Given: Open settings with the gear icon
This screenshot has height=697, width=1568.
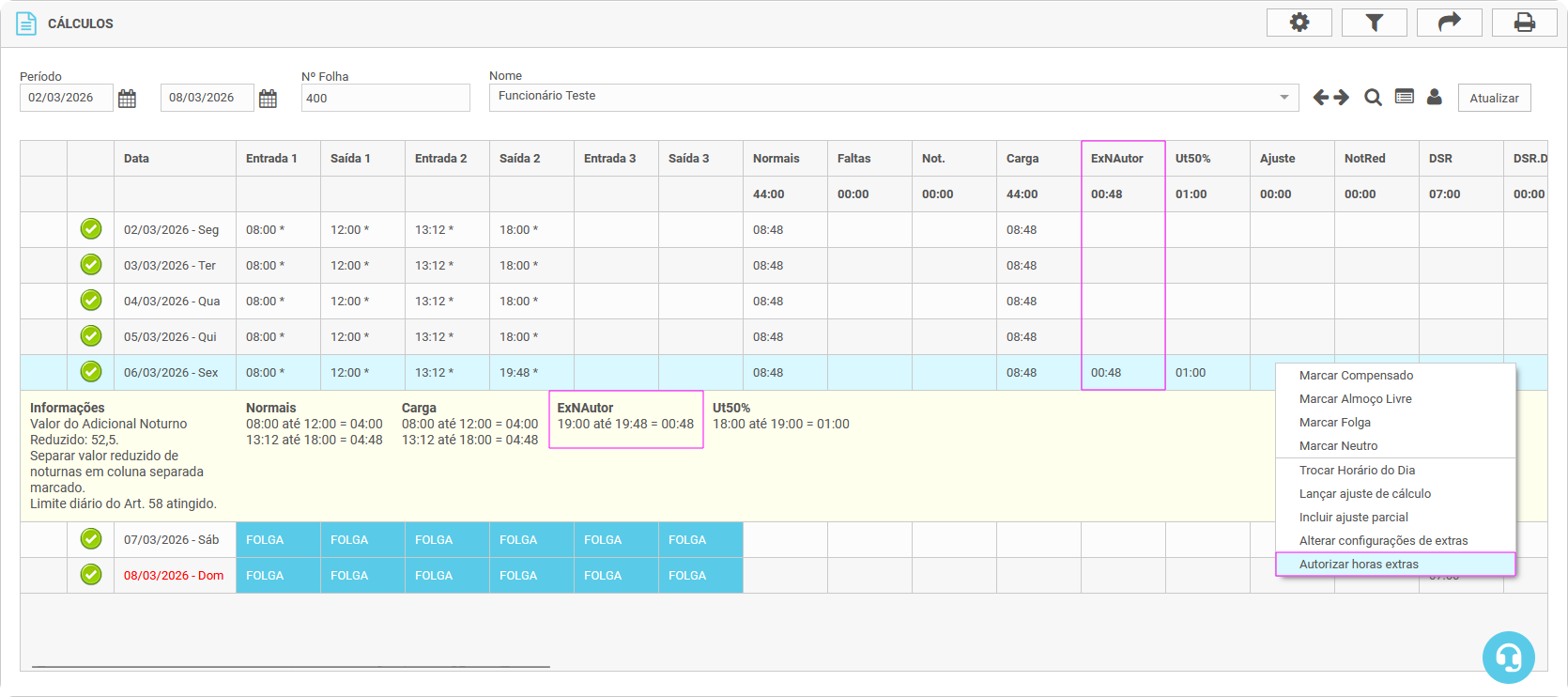Looking at the screenshot, I should pos(1299,23).
